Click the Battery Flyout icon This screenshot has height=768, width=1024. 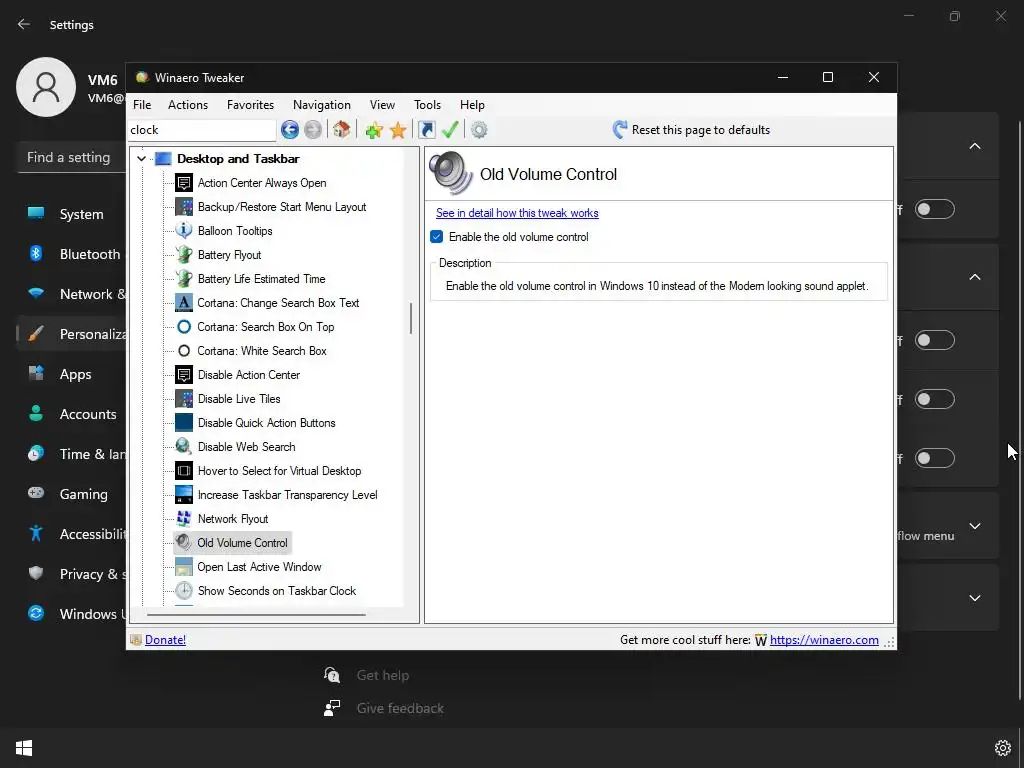(x=184, y=255)
